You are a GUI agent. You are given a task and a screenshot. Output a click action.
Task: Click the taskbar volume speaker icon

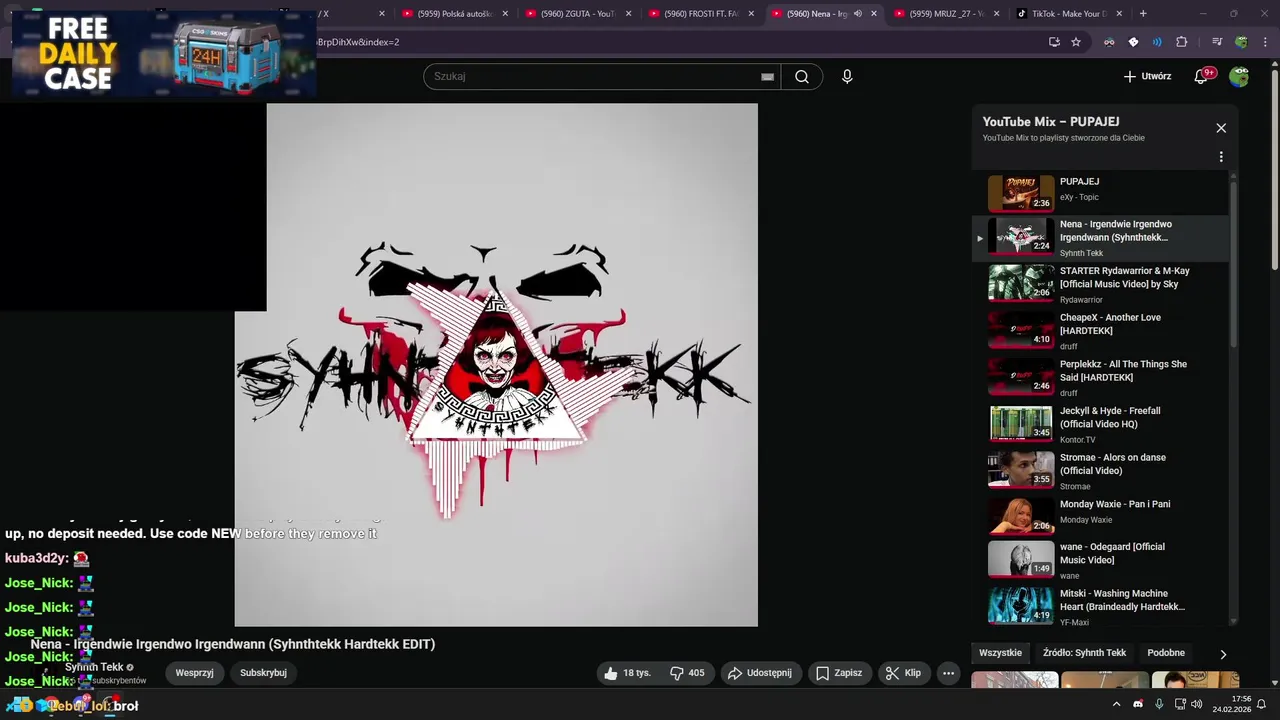pyautogui.click(x=1197, y=704)
